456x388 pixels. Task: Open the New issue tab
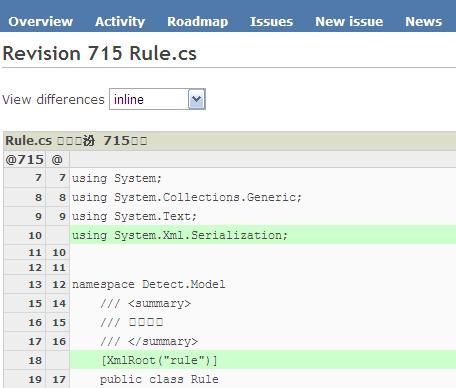[x=349, y=22]
